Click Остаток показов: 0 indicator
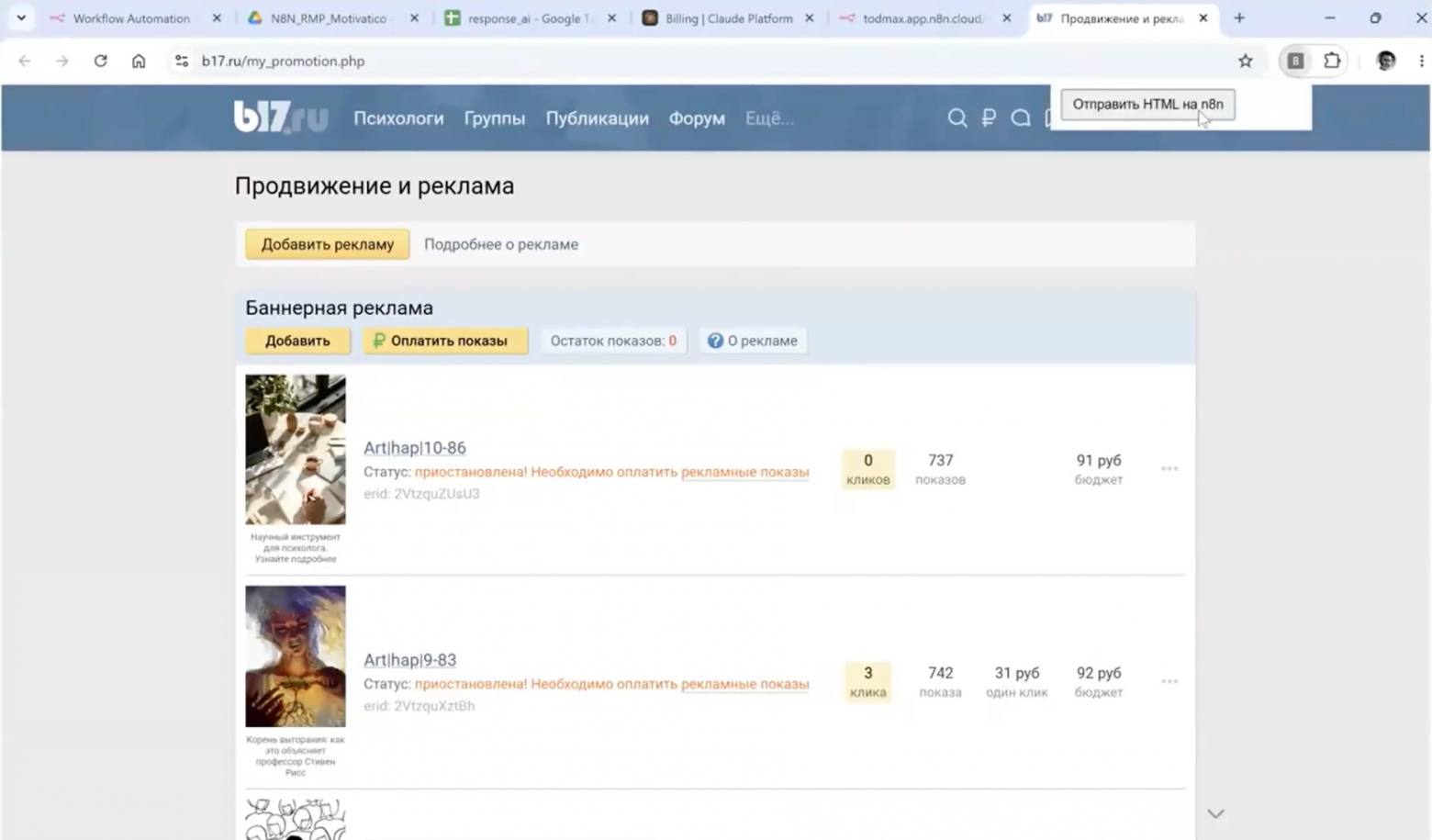The height and width of the screenshot is (840, 1432). point(613,341)
